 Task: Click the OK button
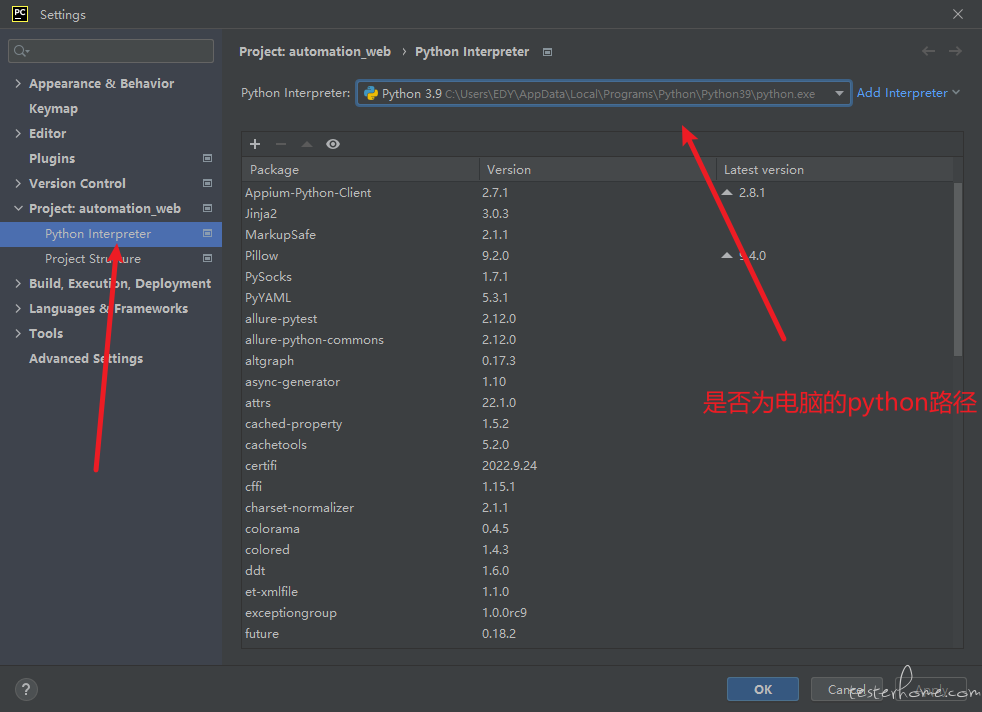pyautogui.click(x=763, y=689)
